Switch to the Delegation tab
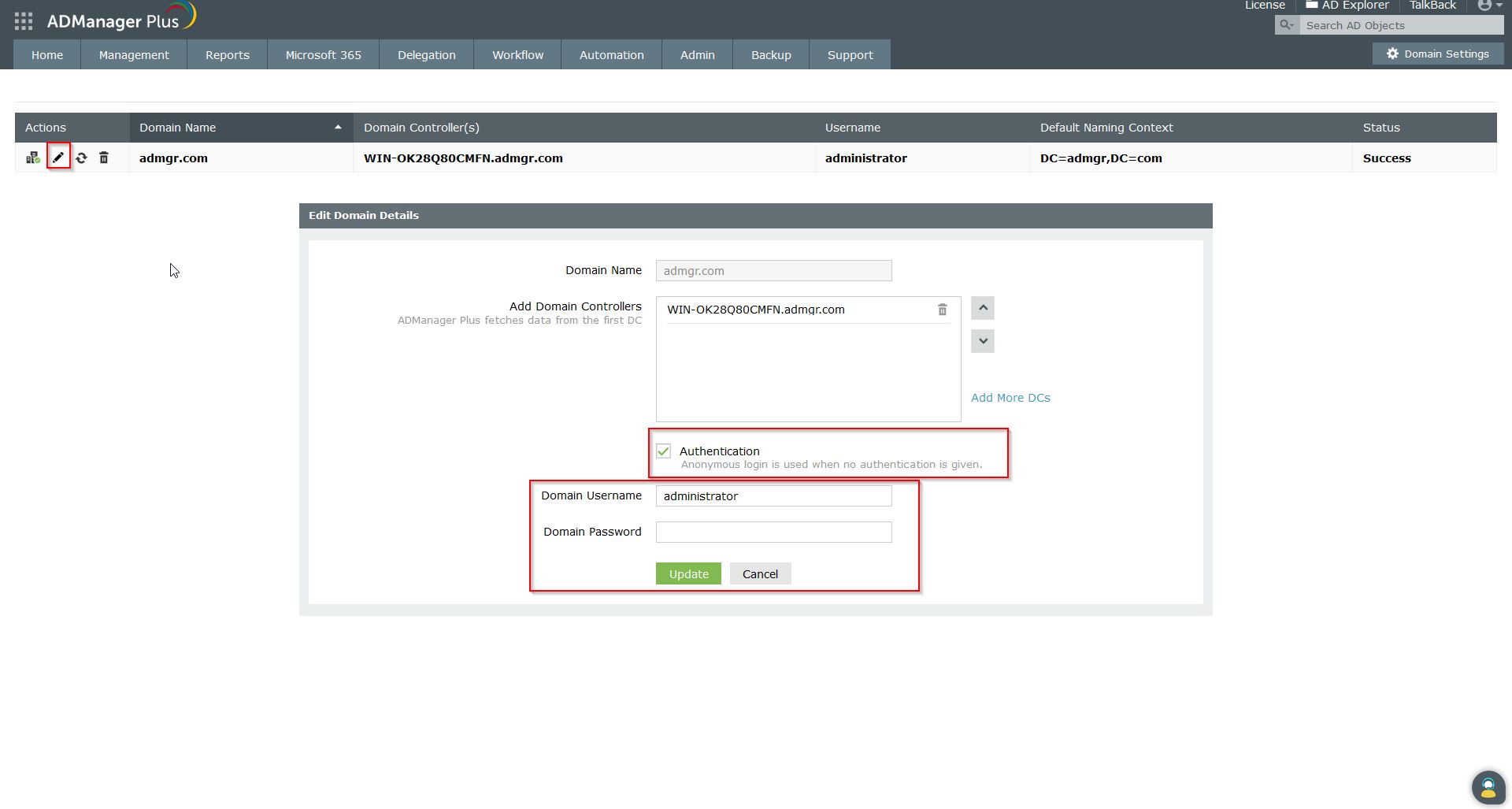Viewport: 1512px width, 809px height. 426,55
